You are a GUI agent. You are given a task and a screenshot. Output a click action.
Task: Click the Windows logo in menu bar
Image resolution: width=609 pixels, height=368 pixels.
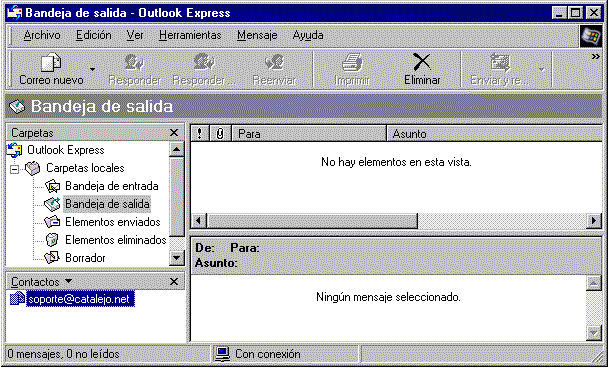coord(590,36)
